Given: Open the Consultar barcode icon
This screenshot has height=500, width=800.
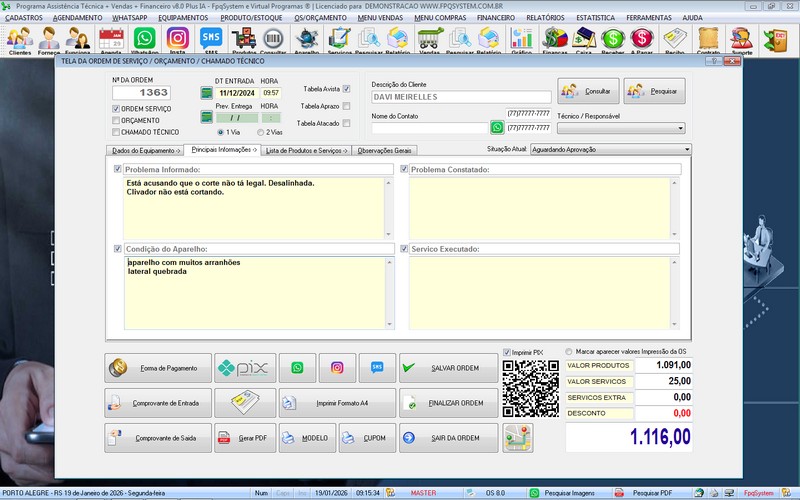Looking at the screenshot, I should coord(273,40).
